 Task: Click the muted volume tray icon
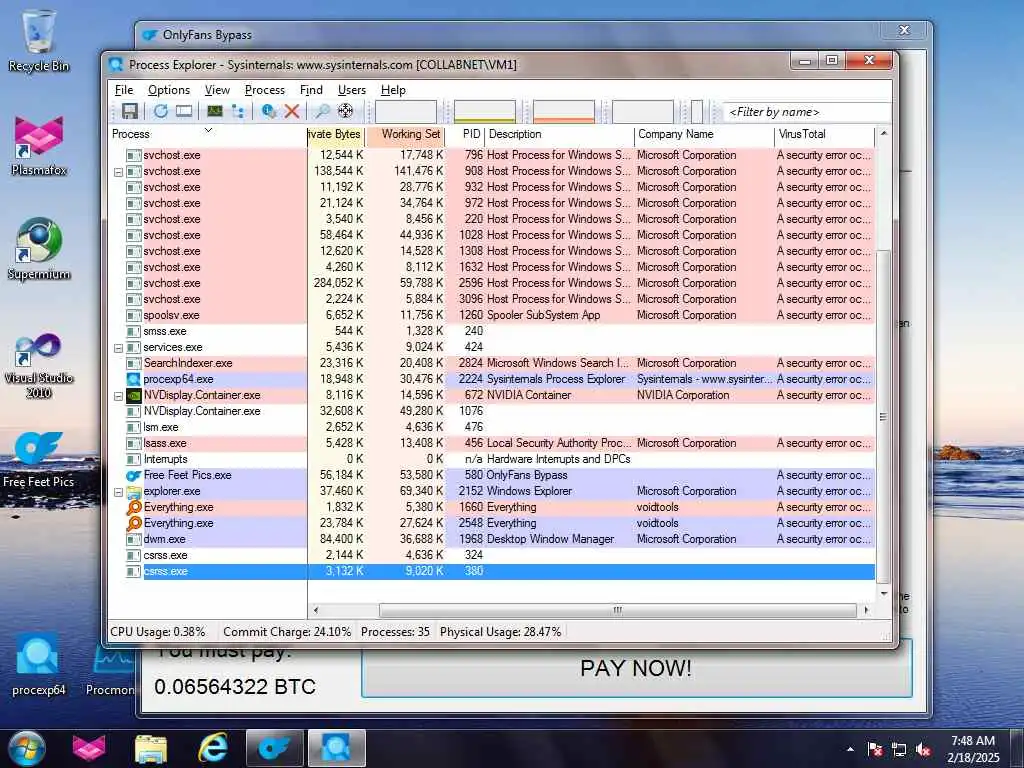(923, 749)
